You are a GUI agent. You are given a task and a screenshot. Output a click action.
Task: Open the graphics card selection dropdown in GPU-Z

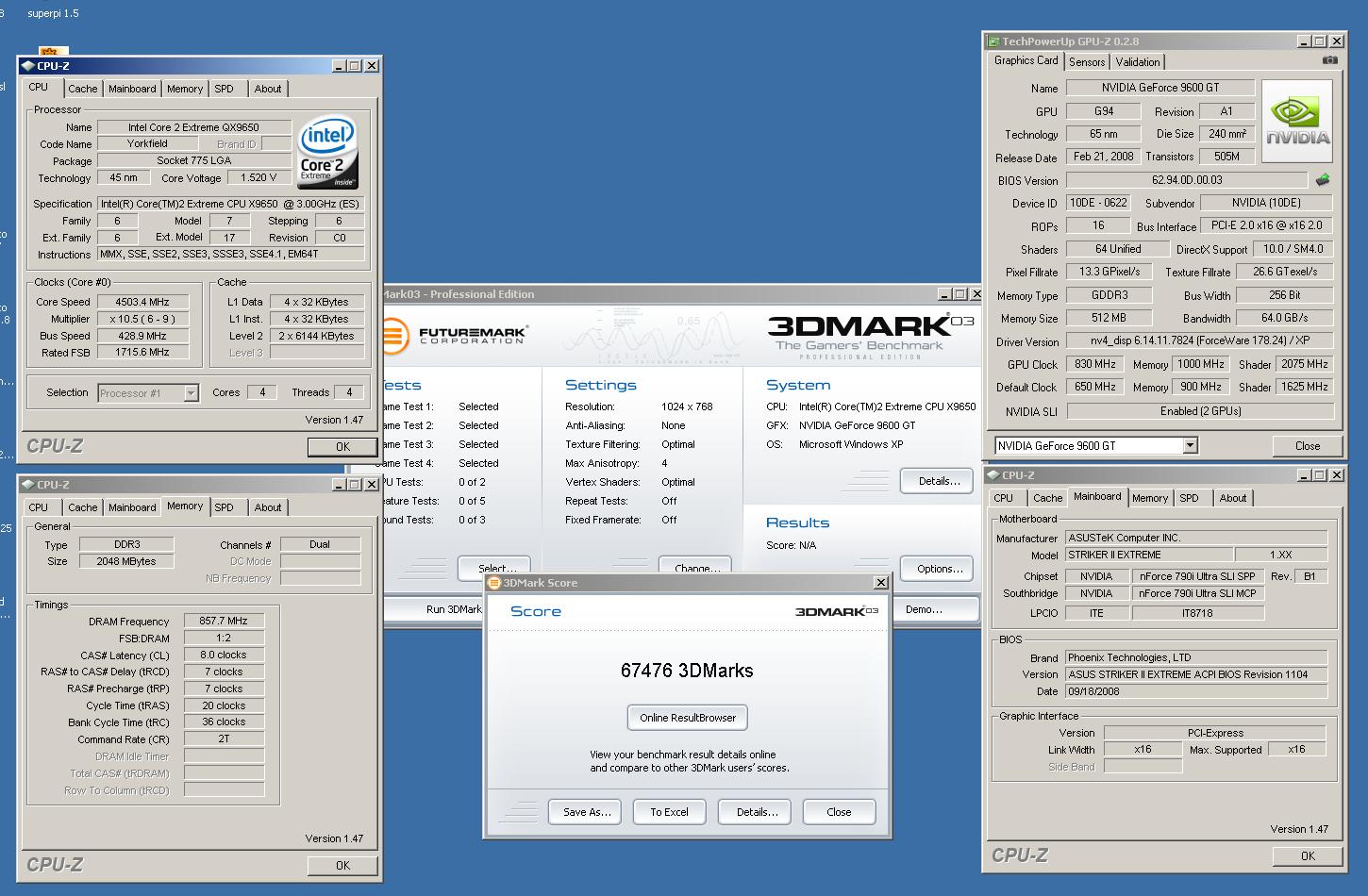pyautogui.click(x=1190, y=445)
